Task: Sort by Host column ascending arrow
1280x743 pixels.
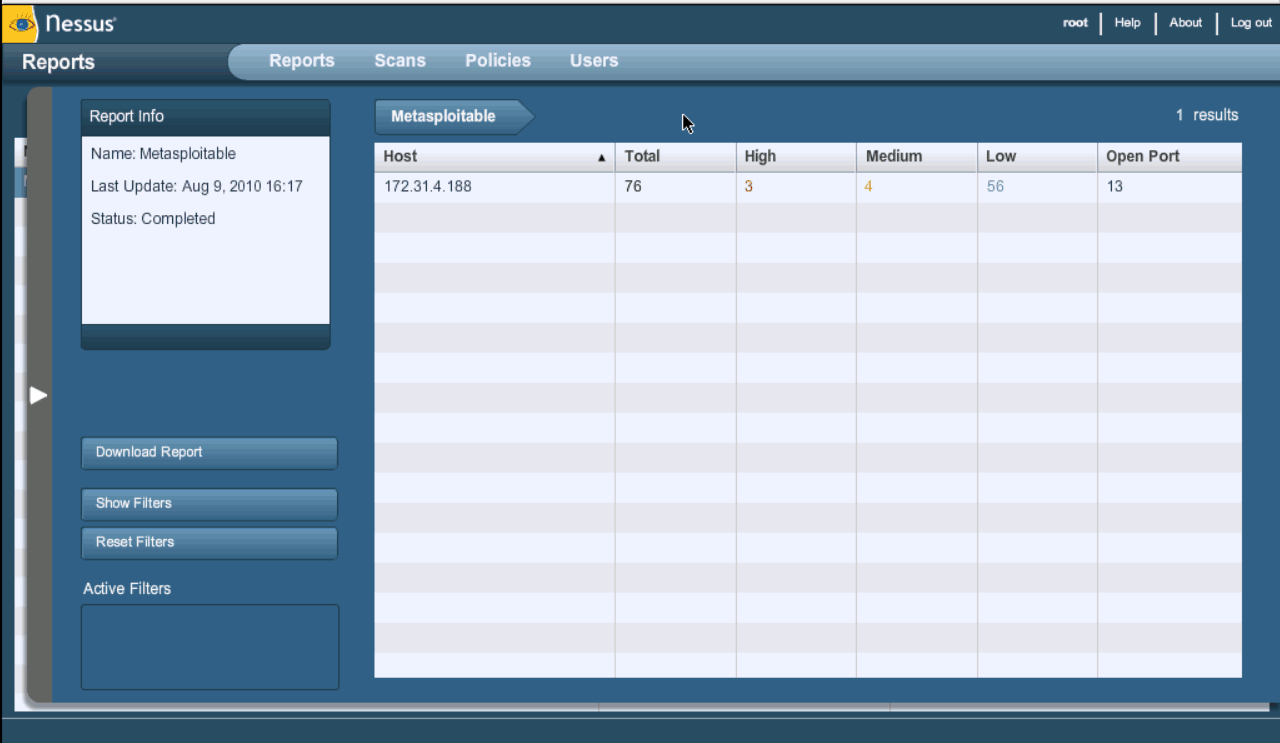Action: (602, 158)
